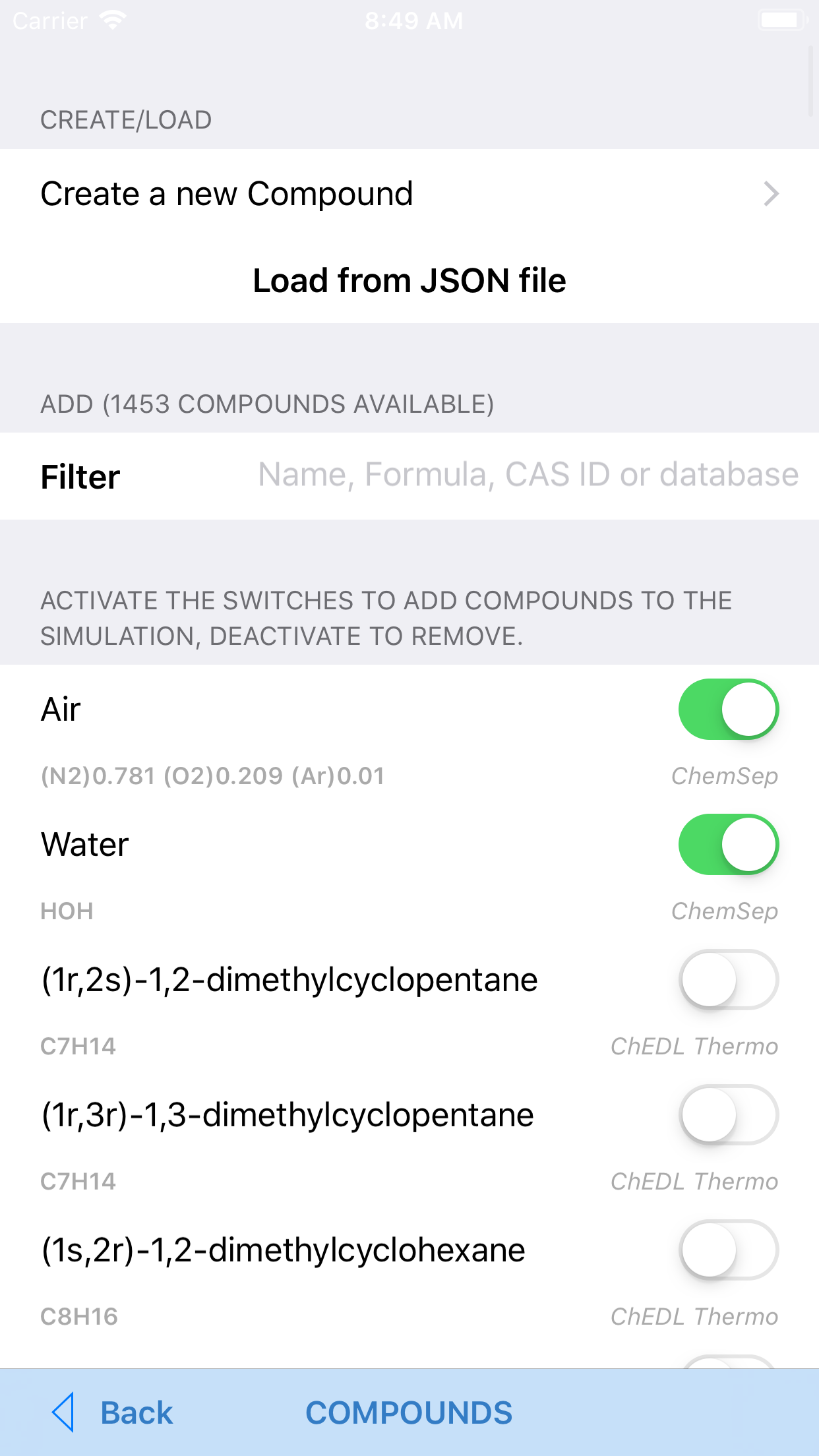Select the COMPOUNDS title in the bottom bar
The height and width of the screenshot is (1456, 819).
409,1412
